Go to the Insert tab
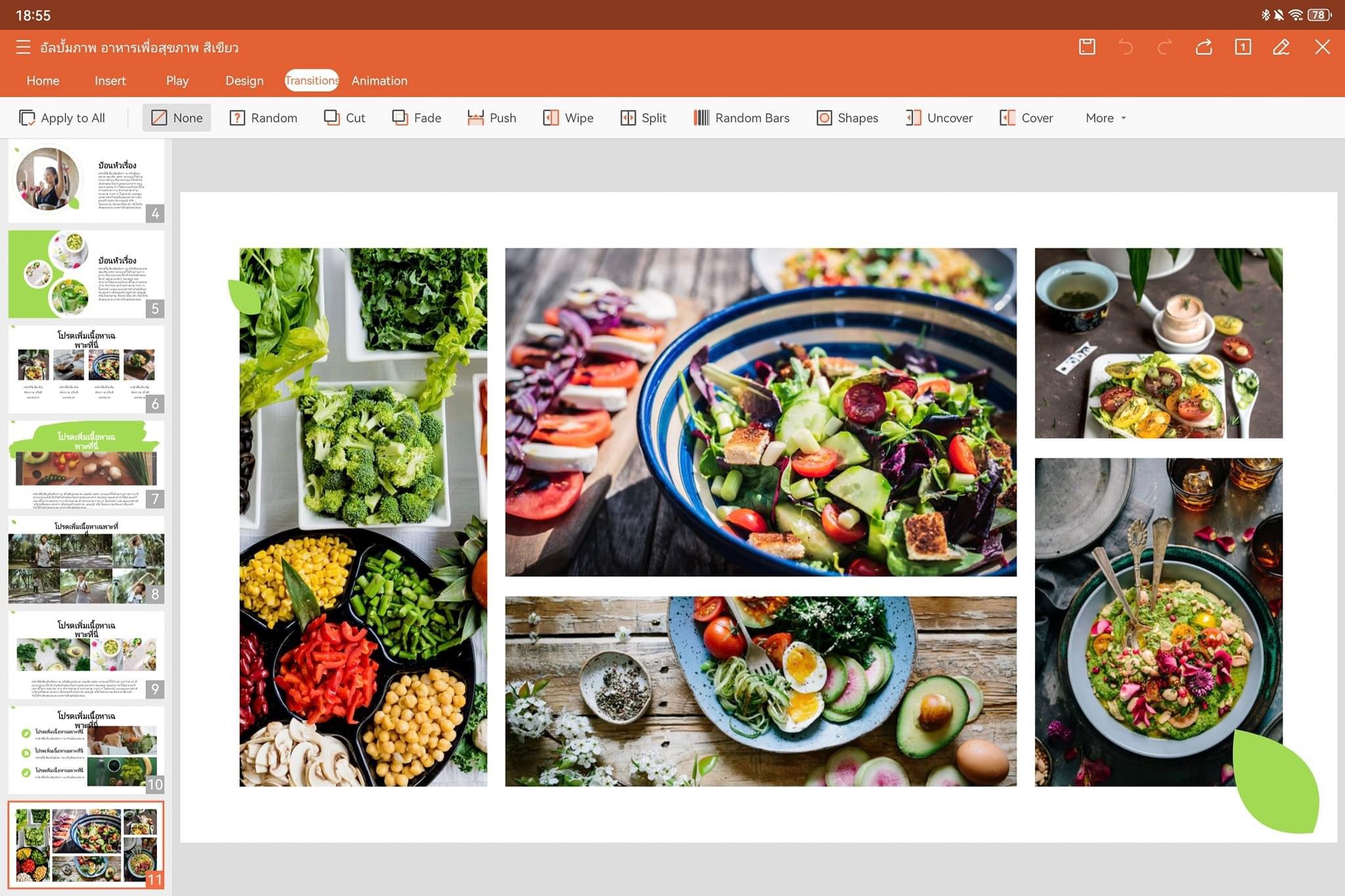 pos(110,81)
